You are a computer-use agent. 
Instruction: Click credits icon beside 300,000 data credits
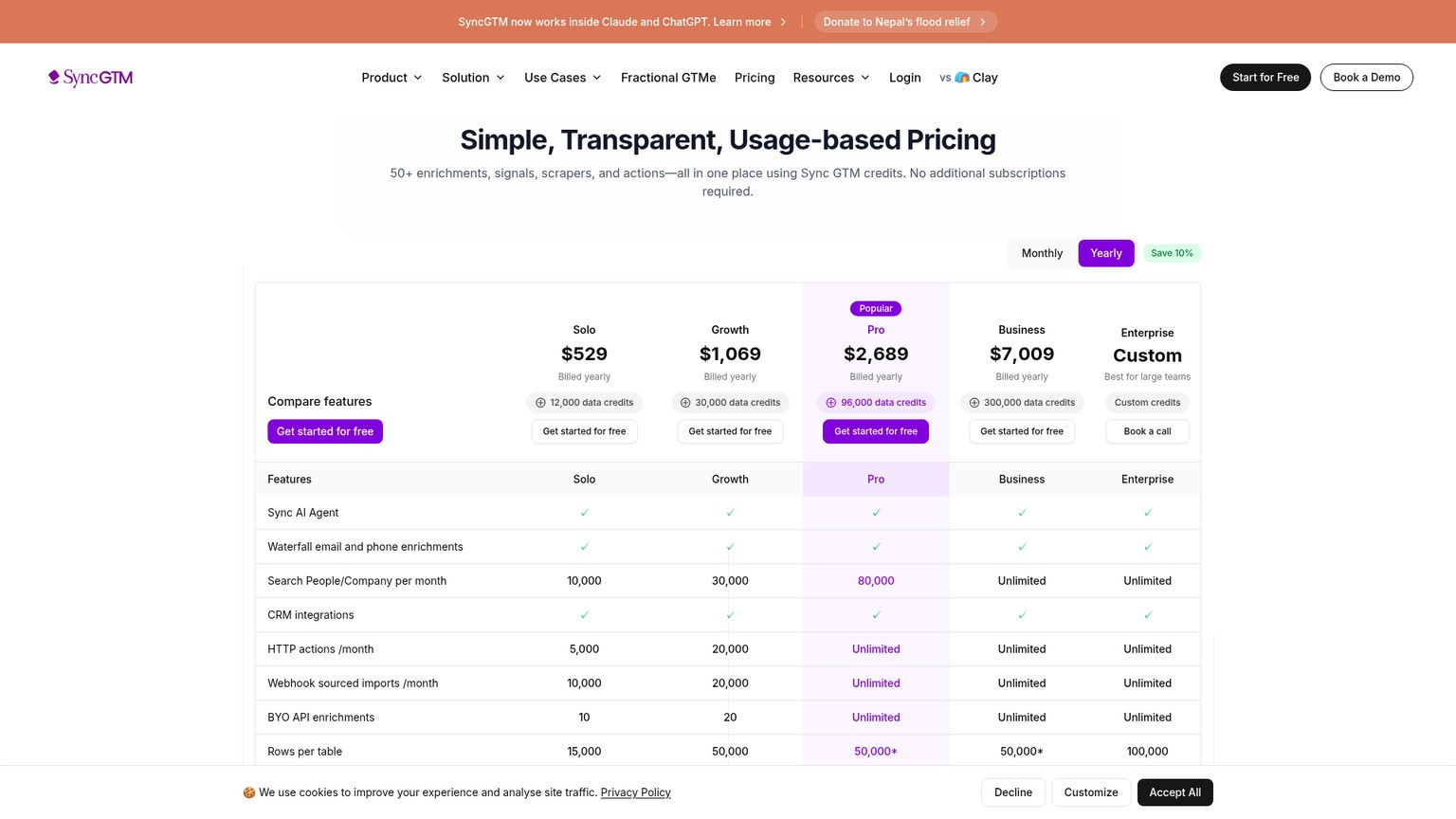[974, 403]
